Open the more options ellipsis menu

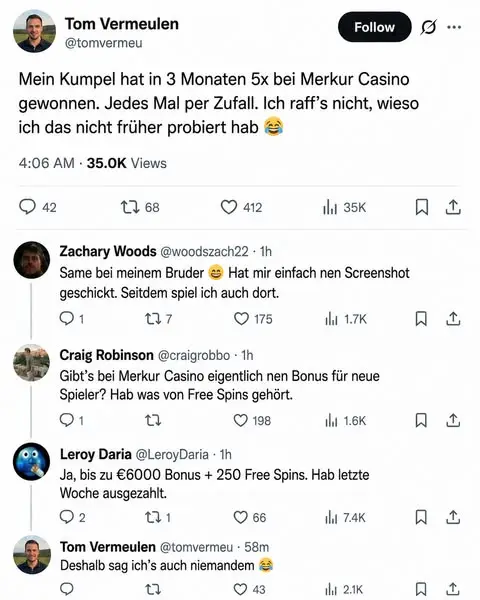454,27
